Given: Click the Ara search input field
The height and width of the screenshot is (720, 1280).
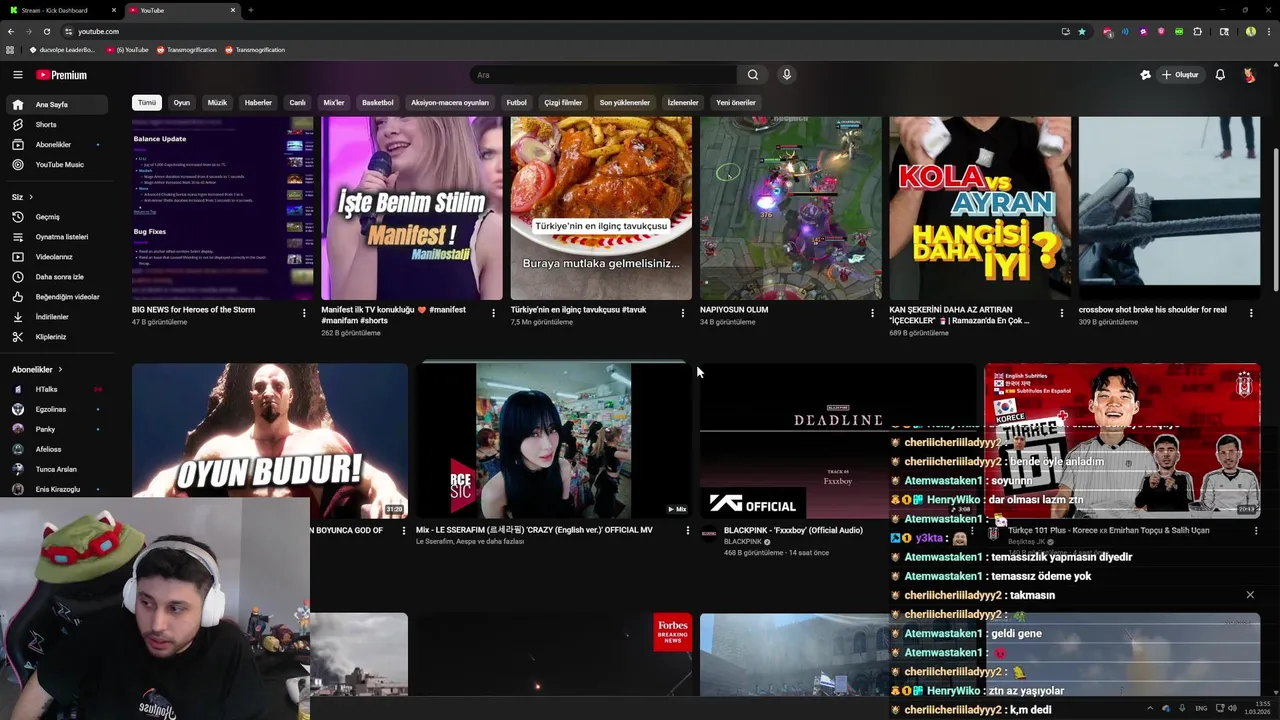Looking at the screenshot, I should 603,75.
